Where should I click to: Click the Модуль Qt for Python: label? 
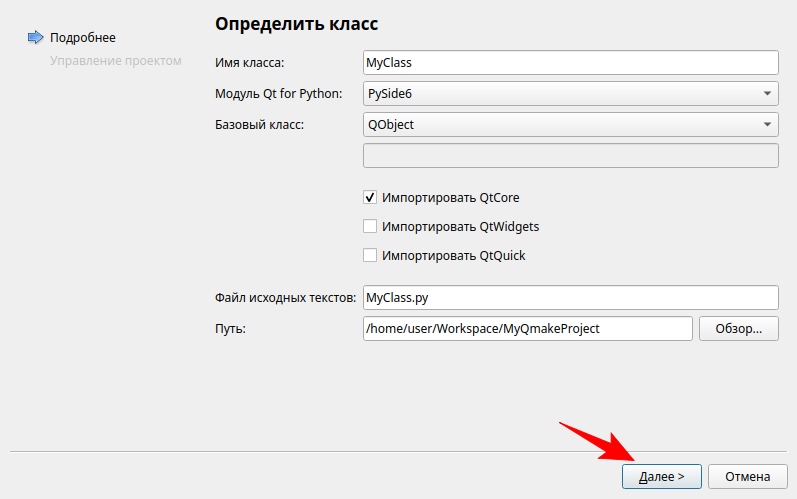278,94
